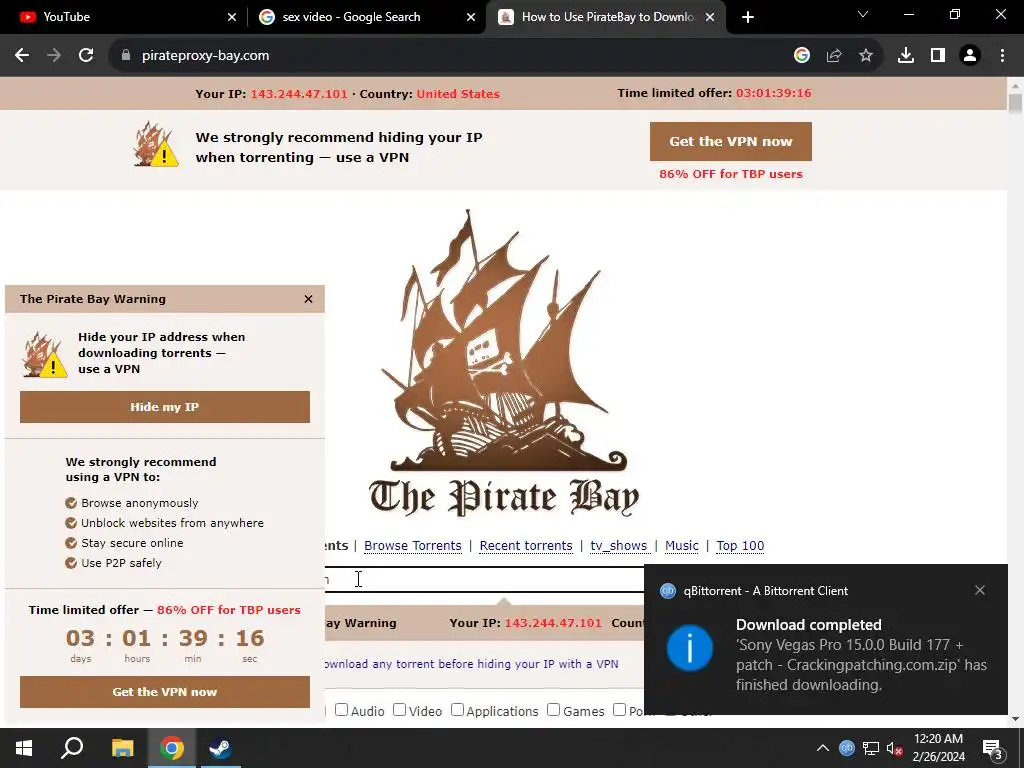This screenshot has height=768, width=1024.
Task: Tick the Games checkbox
Action: pyautogui.click(x=553, y=710)
